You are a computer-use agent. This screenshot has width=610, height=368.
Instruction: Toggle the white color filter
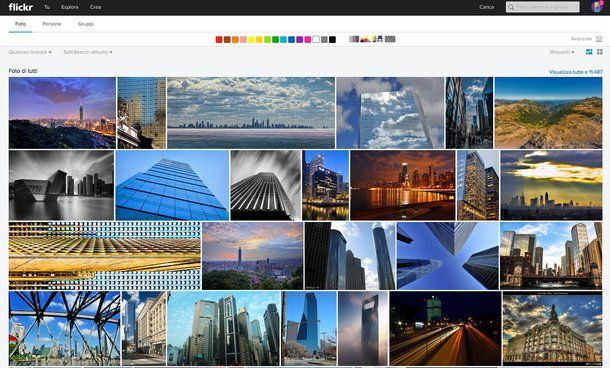click(316, 39)
